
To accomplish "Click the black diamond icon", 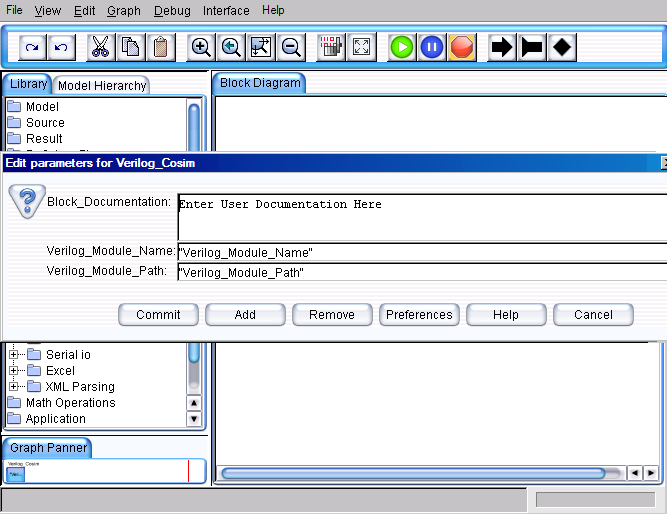I will [x=562, y=47].
